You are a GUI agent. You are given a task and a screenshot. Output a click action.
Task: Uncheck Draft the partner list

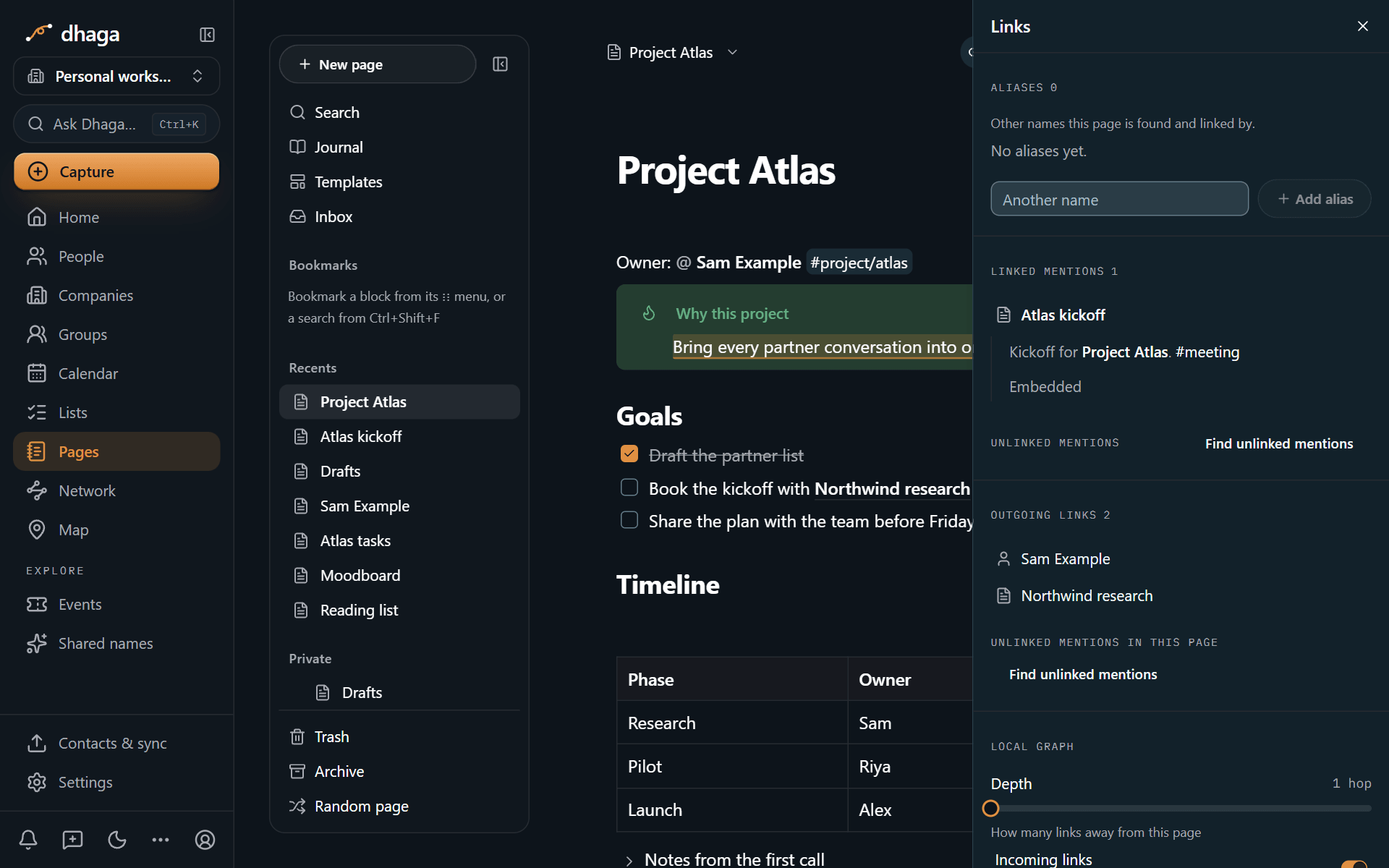click(629, 454)
